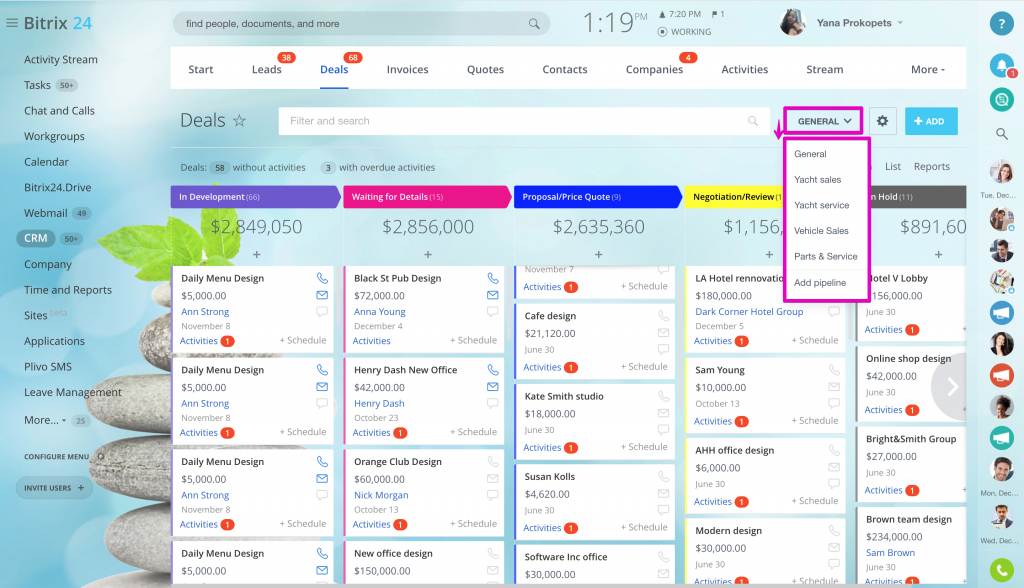Click the working status clock icon
1024x588 pixels.
tap(663, 31)
